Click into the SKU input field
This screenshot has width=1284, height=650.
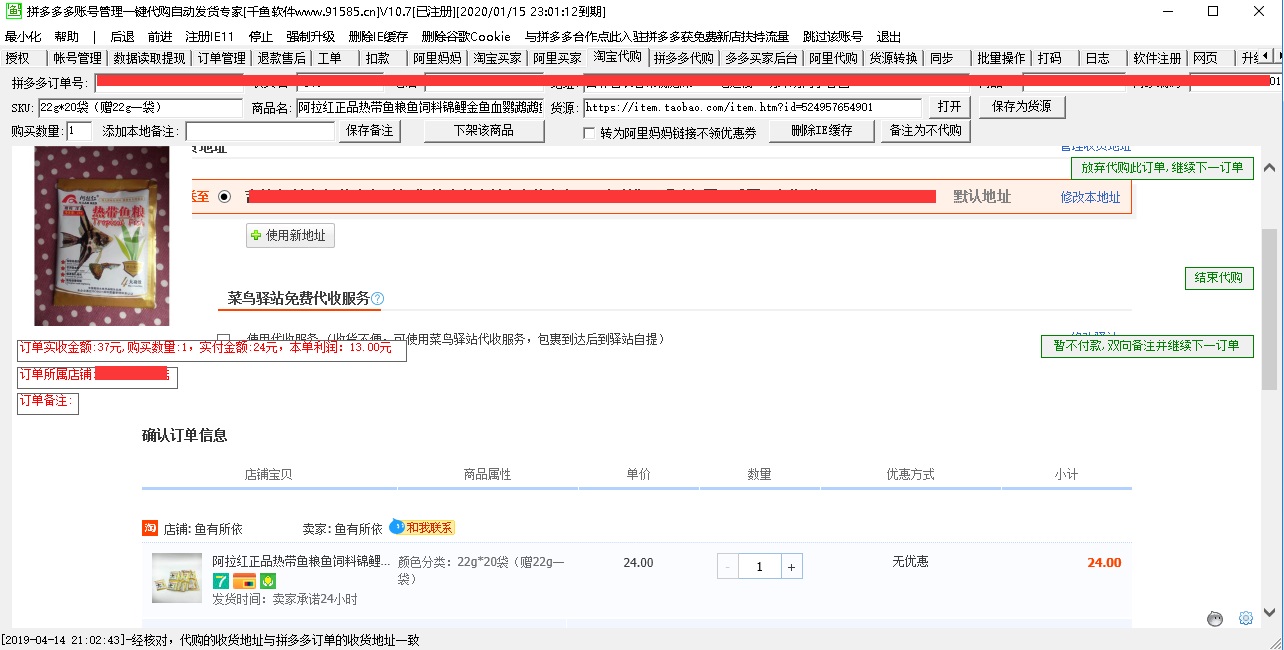(x=140, y=107)
